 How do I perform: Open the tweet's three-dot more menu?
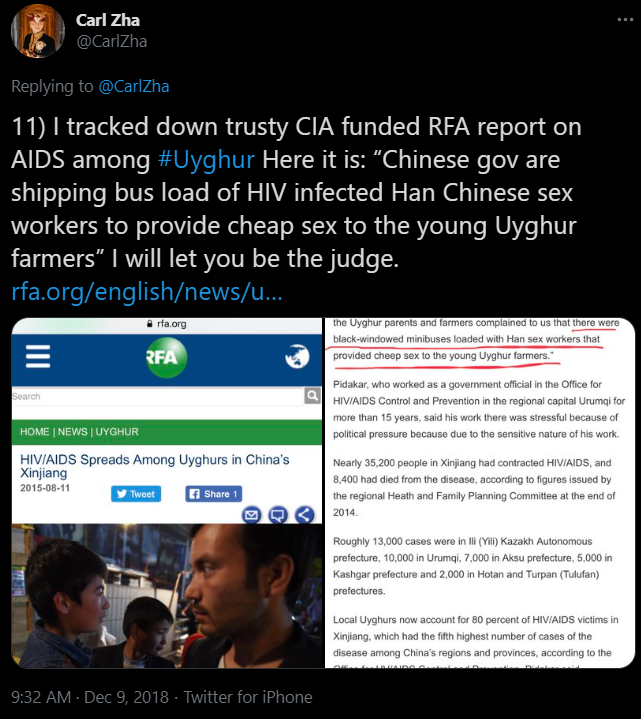625,20
